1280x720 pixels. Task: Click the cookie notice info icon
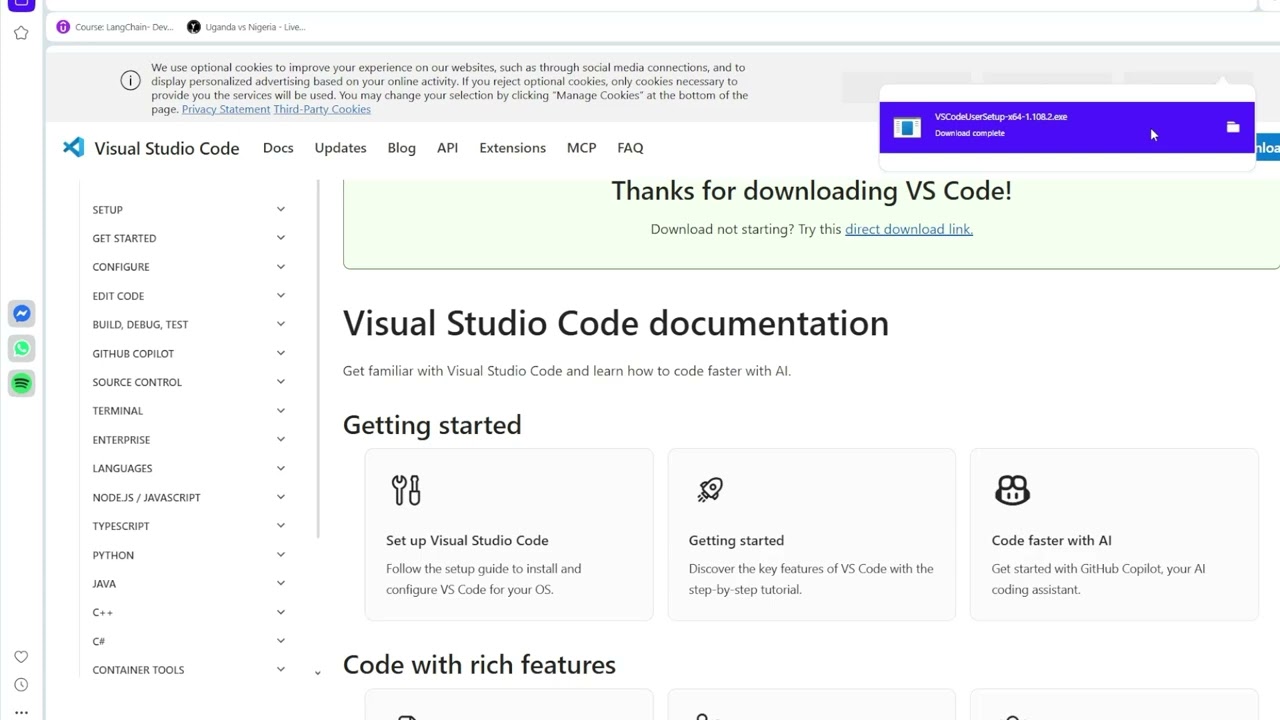coord(130,81)
